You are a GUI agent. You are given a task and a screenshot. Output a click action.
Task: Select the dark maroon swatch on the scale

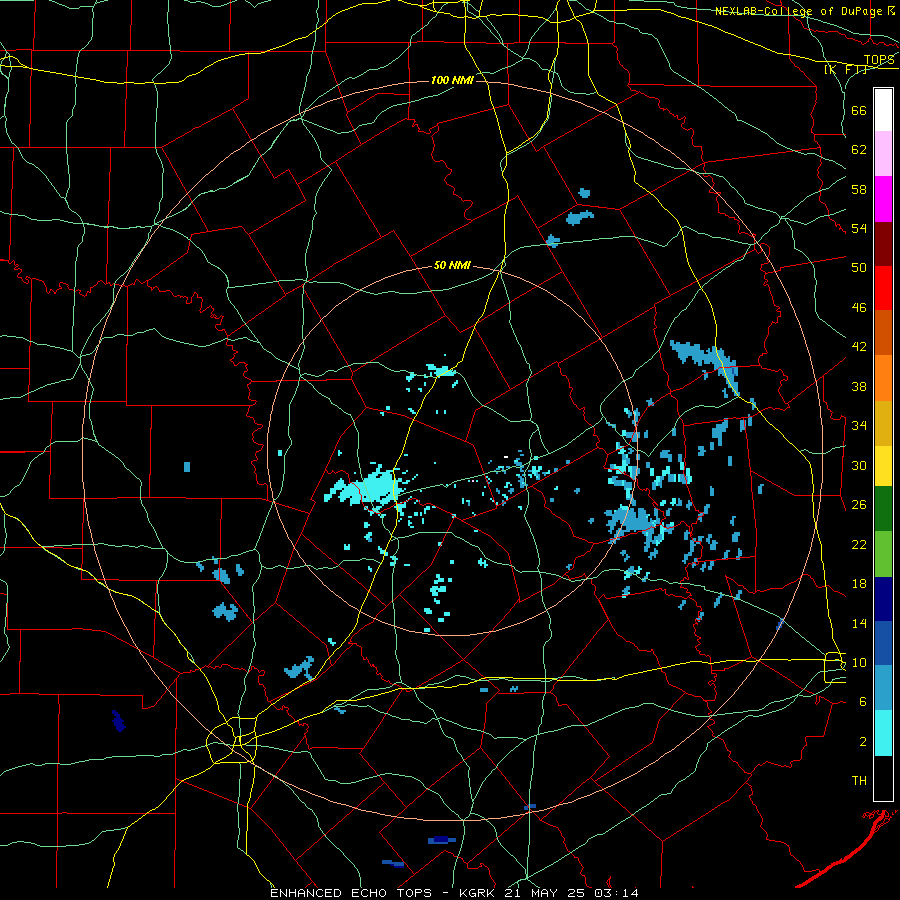tap(883, 244)
